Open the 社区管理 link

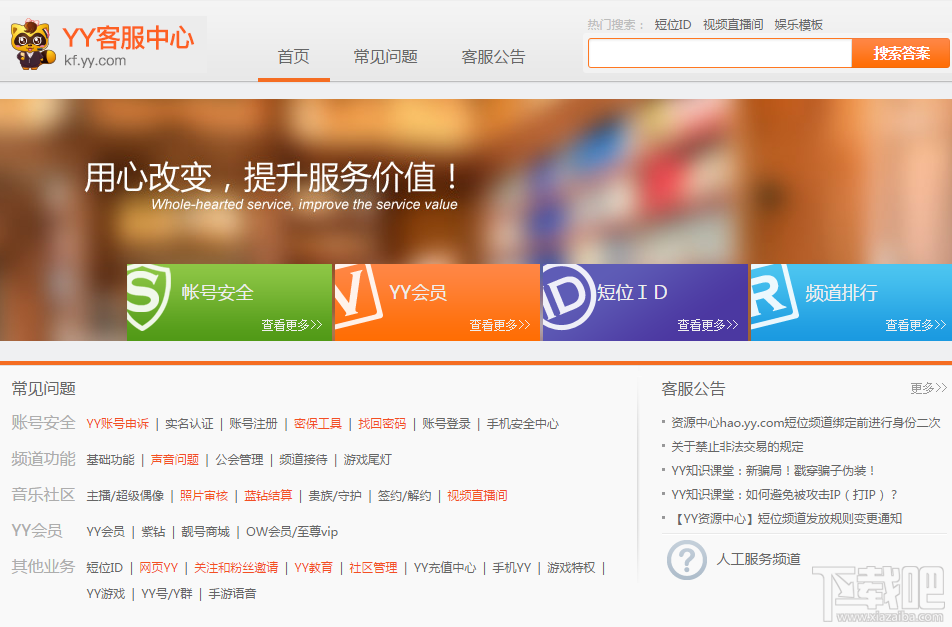[x=373, y=568]
